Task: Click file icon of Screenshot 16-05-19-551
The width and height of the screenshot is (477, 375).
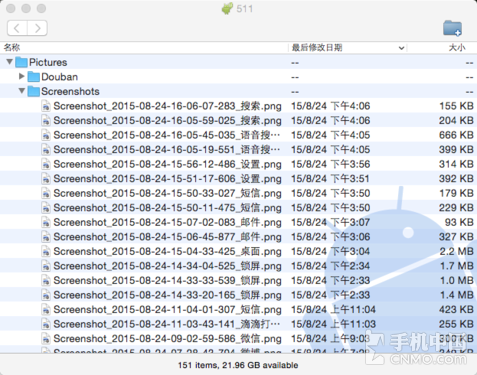Action: pyautogui.click(x=46, y=149)
